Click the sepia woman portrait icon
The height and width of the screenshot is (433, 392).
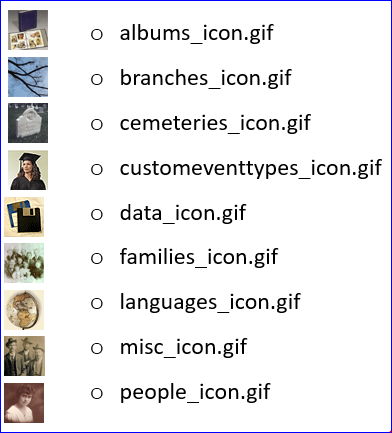tap(24, 403)
